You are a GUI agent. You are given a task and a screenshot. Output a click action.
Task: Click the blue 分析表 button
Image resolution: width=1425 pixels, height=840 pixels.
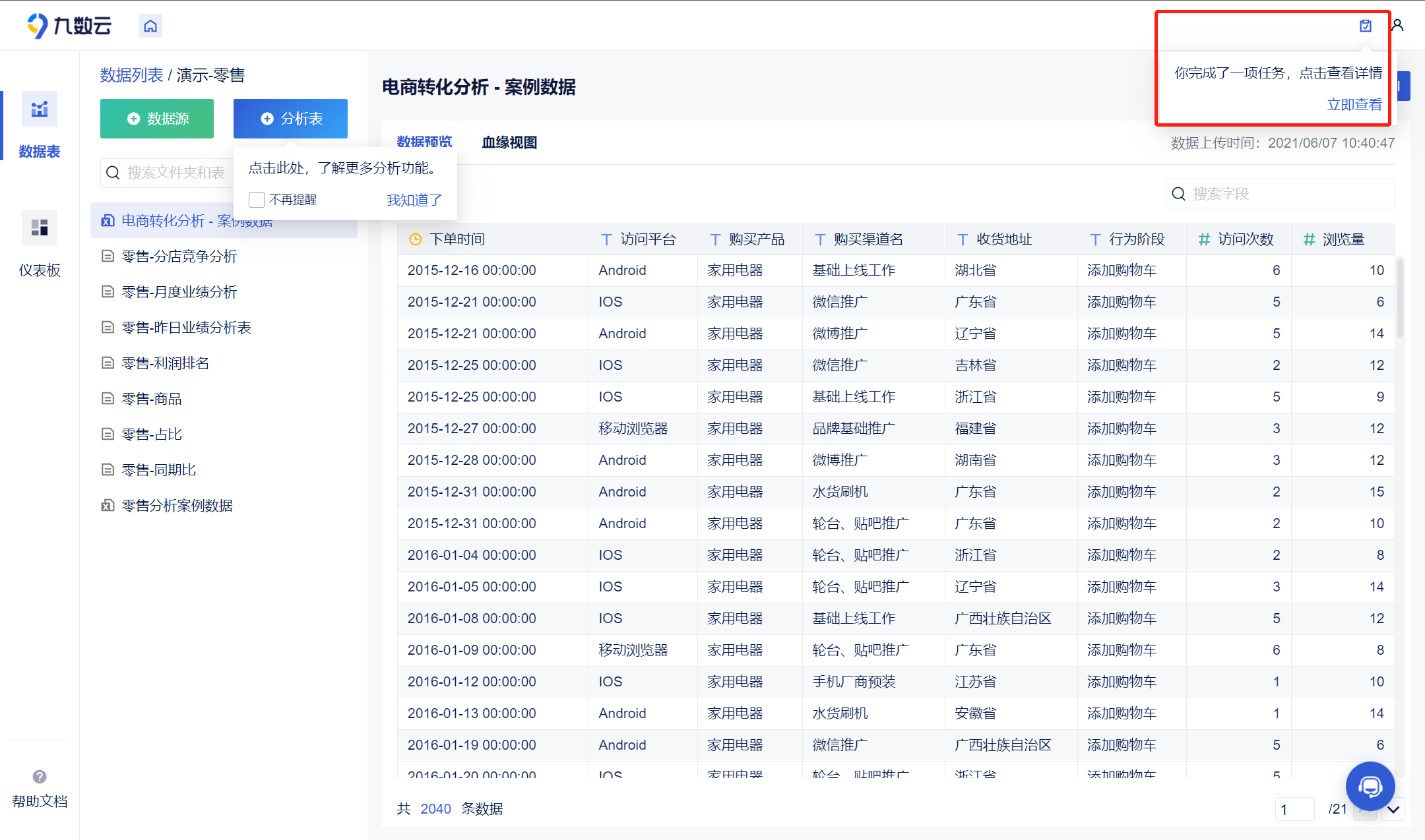(x=290, y=119)
